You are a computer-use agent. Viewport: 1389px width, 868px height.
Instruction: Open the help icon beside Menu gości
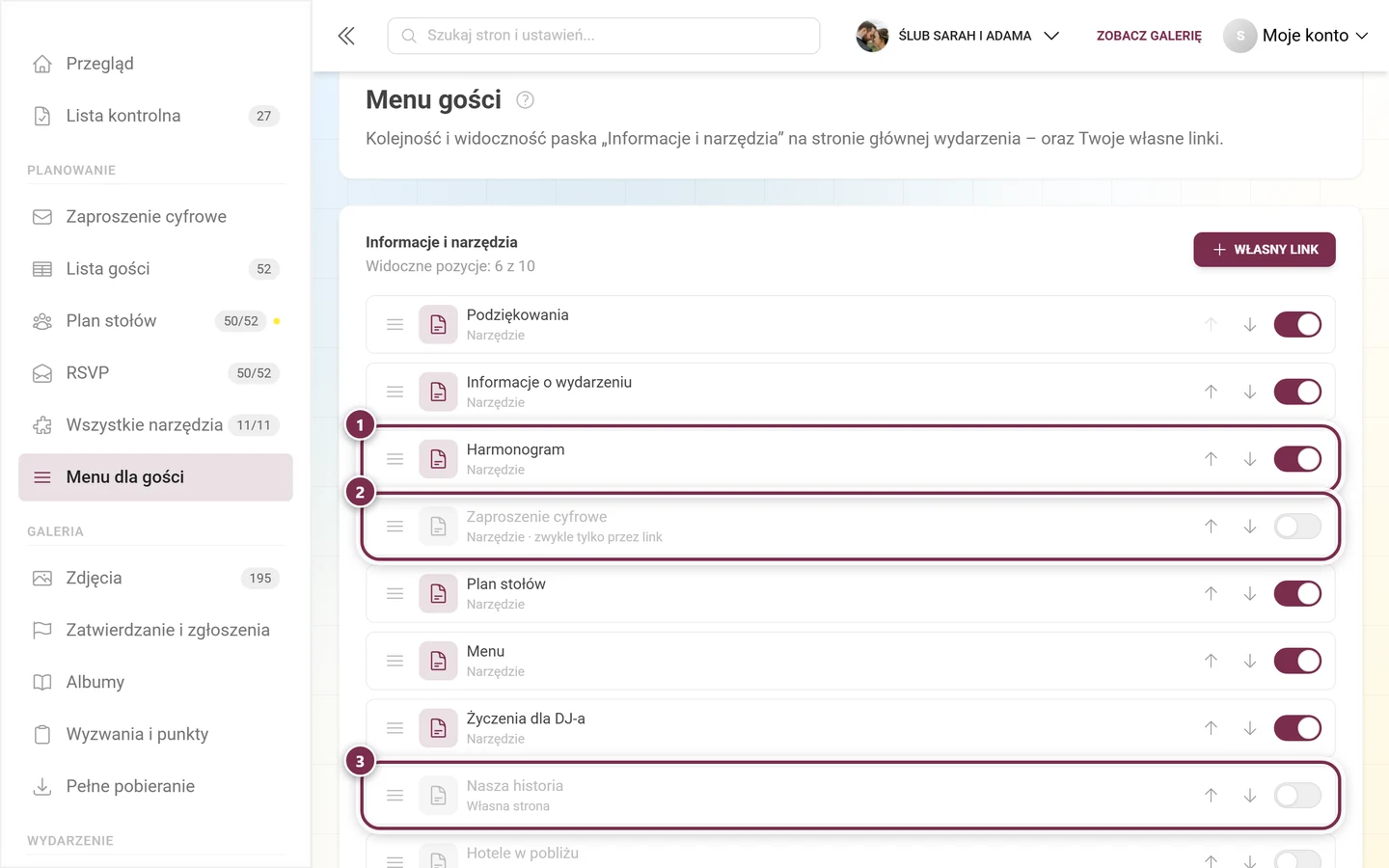point(525,99)
